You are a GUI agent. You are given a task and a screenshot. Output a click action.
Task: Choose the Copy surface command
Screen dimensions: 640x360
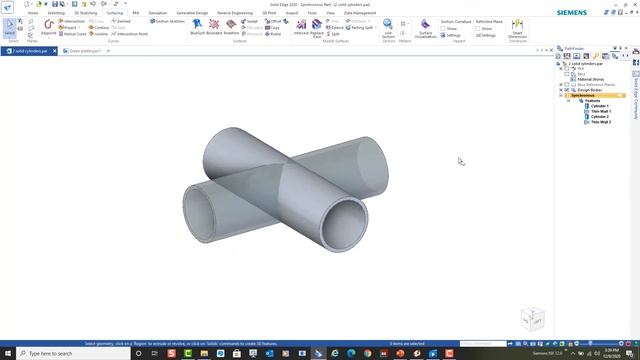[272, 27]
